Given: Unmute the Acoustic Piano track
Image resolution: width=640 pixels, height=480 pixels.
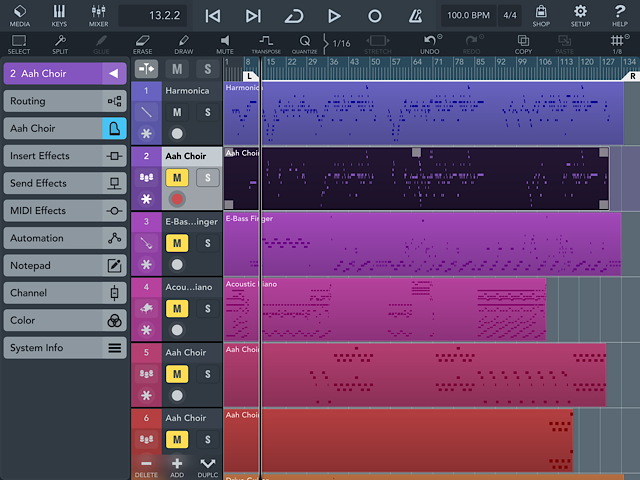Looking at the screenshot, I should 177,309.
